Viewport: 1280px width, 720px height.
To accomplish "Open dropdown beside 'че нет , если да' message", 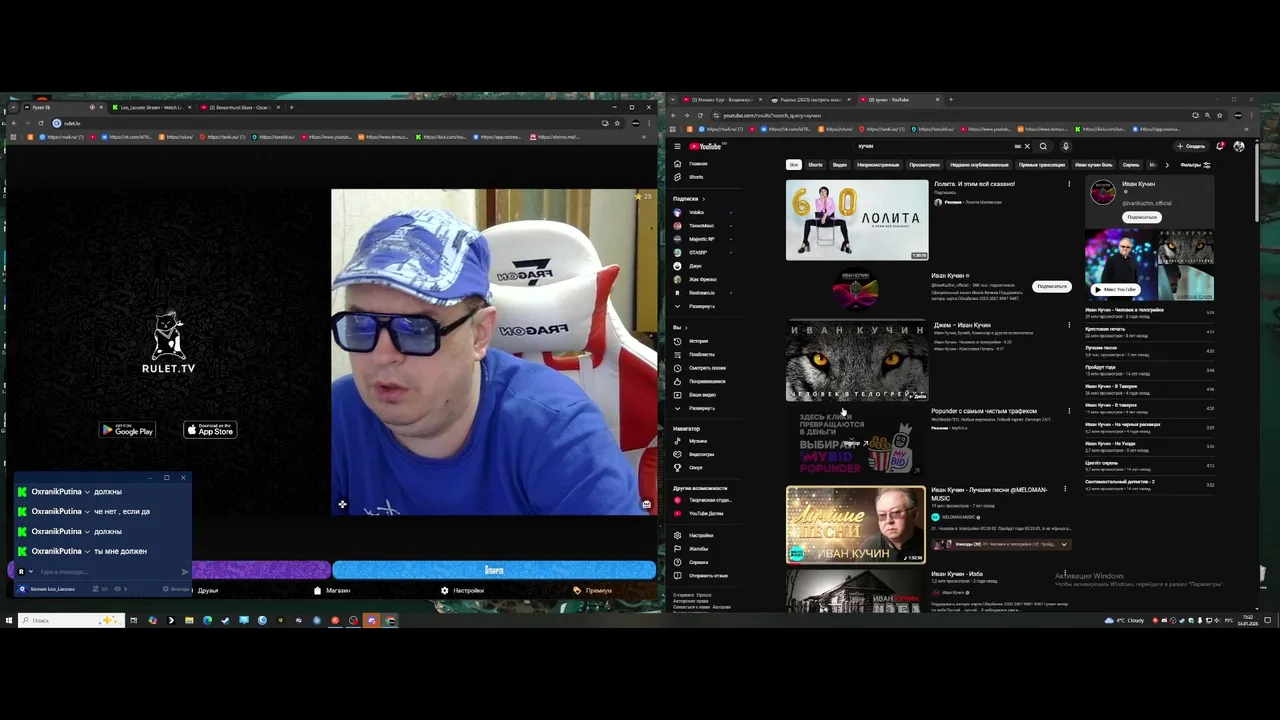I will point(87,511).
